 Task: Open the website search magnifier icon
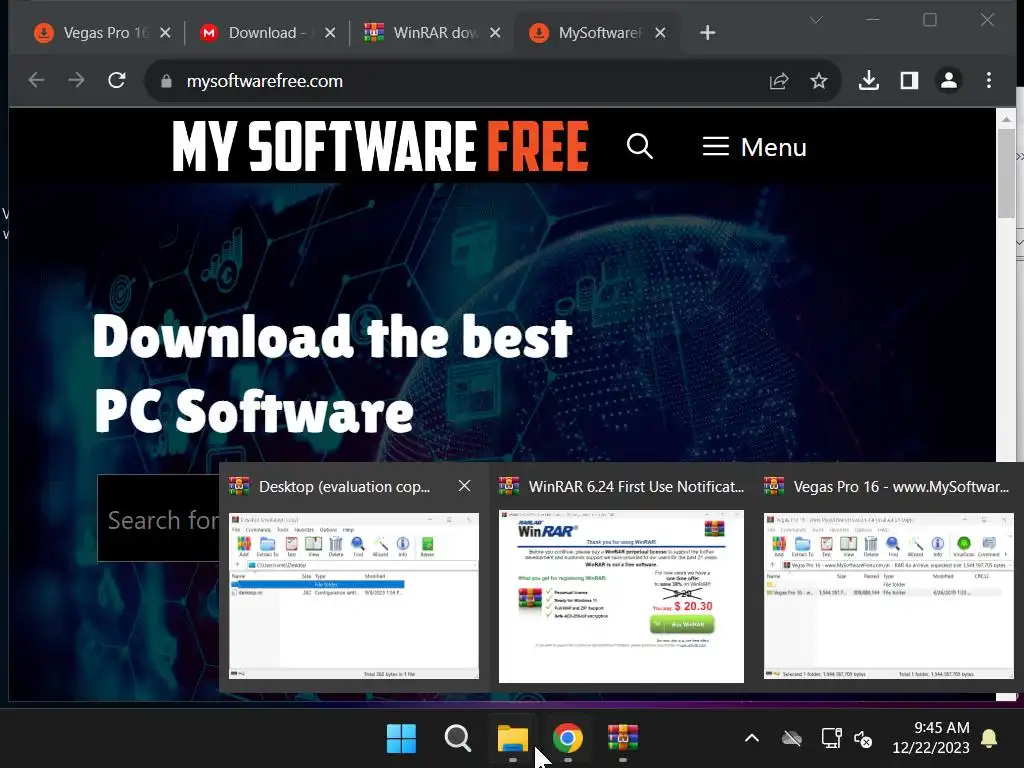pos(640,146)
